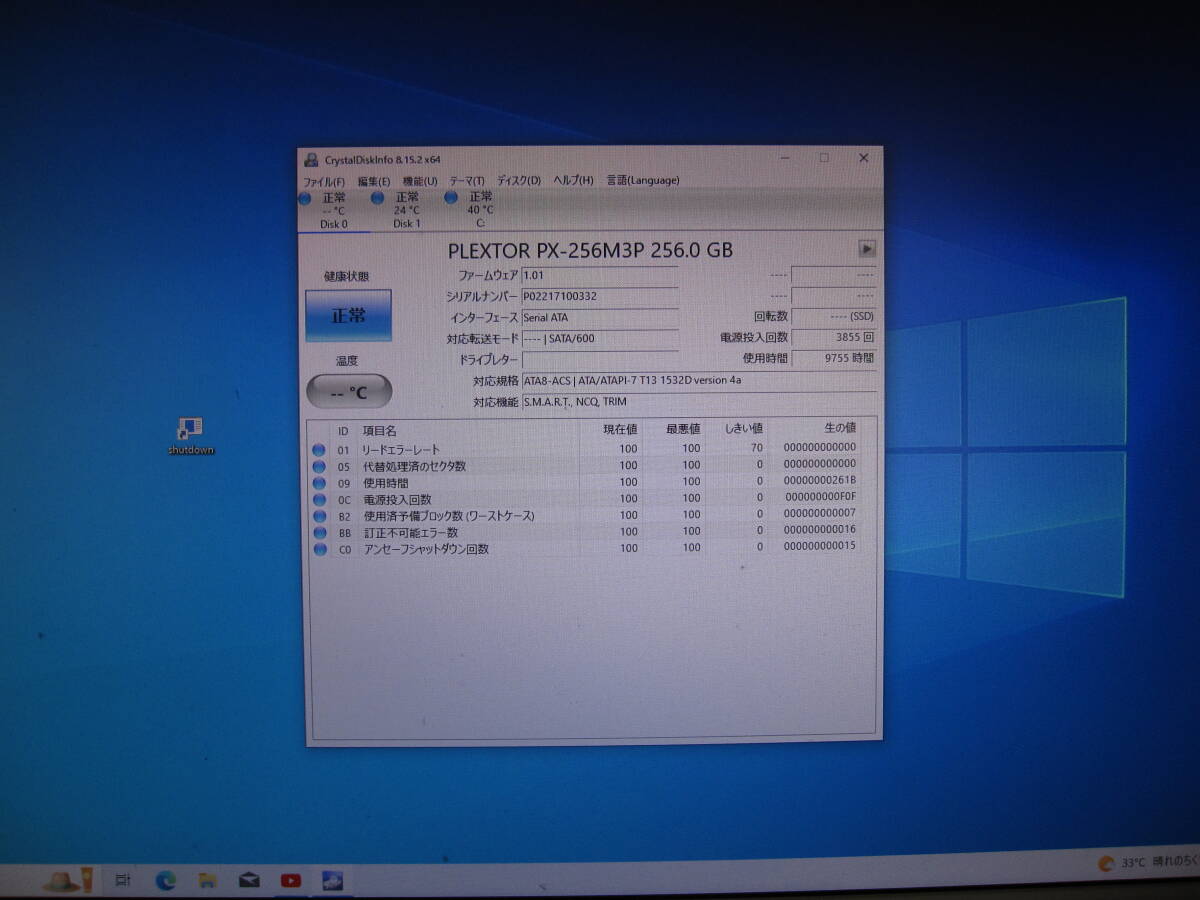
Task: Open the 編集(E) menu
Action: point(374,181)
